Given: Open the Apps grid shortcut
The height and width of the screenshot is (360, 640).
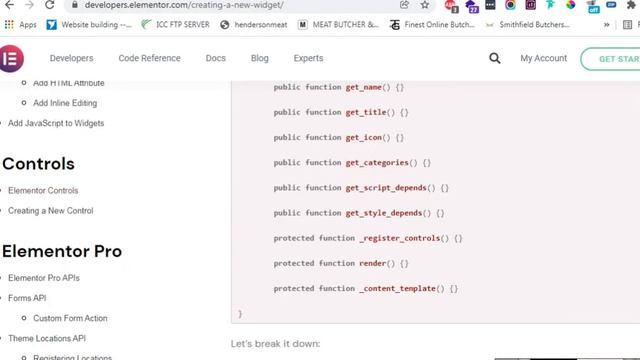Looking at the screenshot, I should (x=20, y=24).
